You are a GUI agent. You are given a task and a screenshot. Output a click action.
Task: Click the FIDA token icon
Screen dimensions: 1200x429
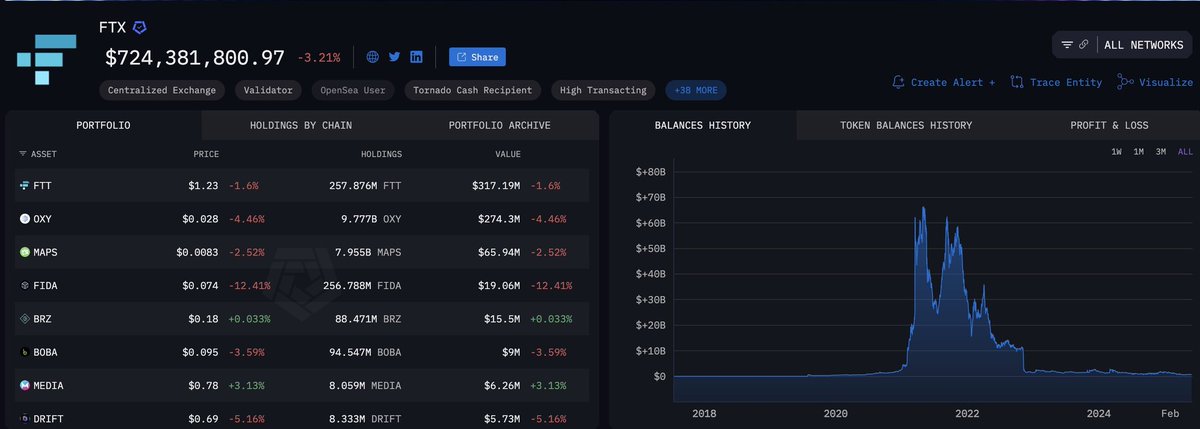click(x=25, y=286)
